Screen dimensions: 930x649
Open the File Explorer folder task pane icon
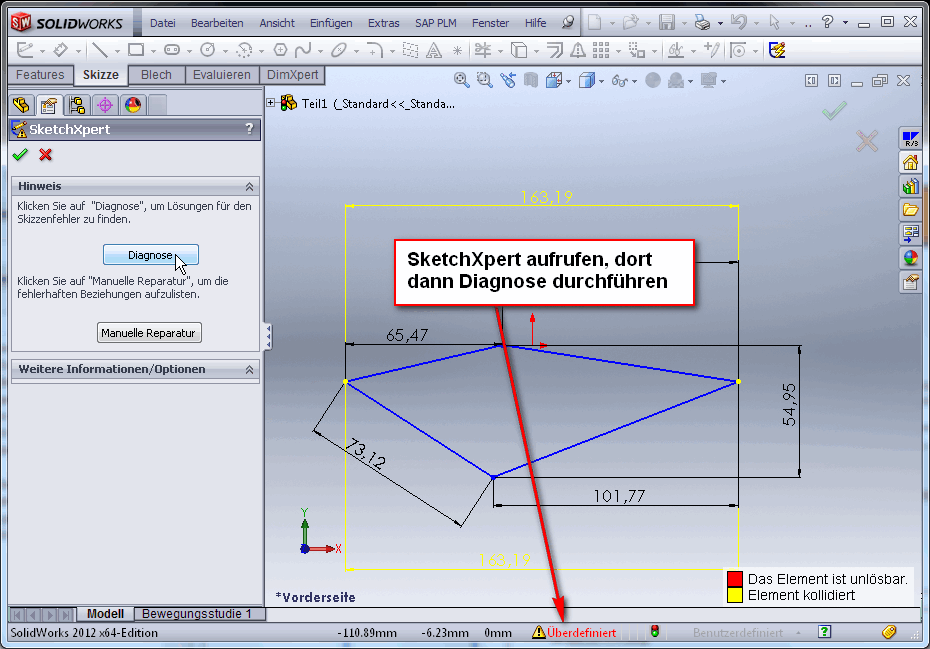(910, 210)
